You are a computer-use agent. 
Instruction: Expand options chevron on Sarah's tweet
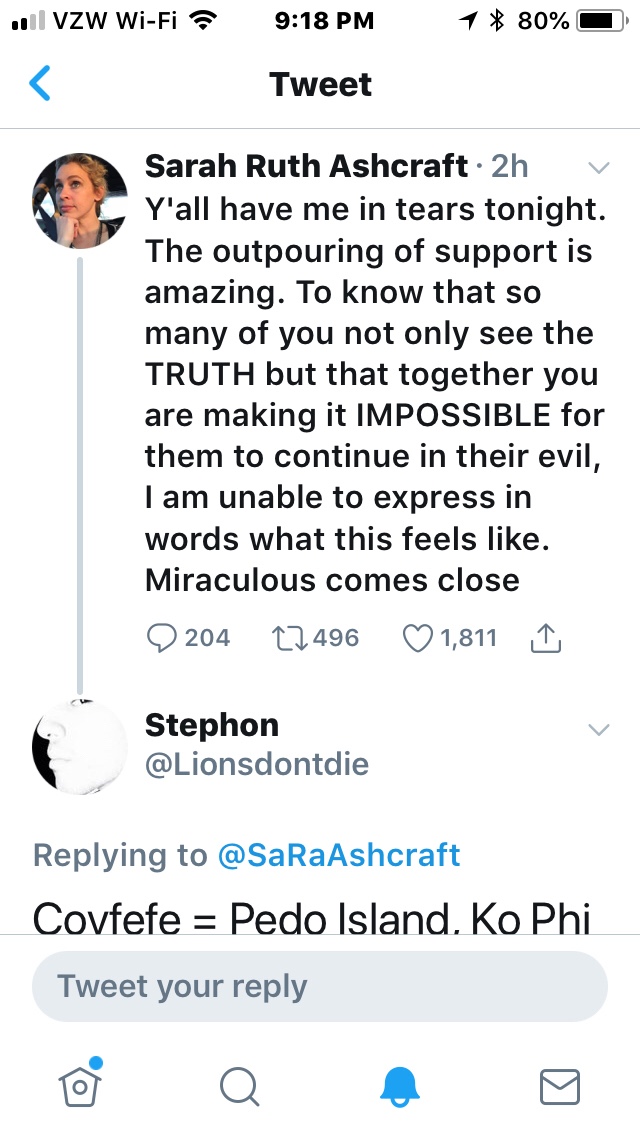click(598, 166)
